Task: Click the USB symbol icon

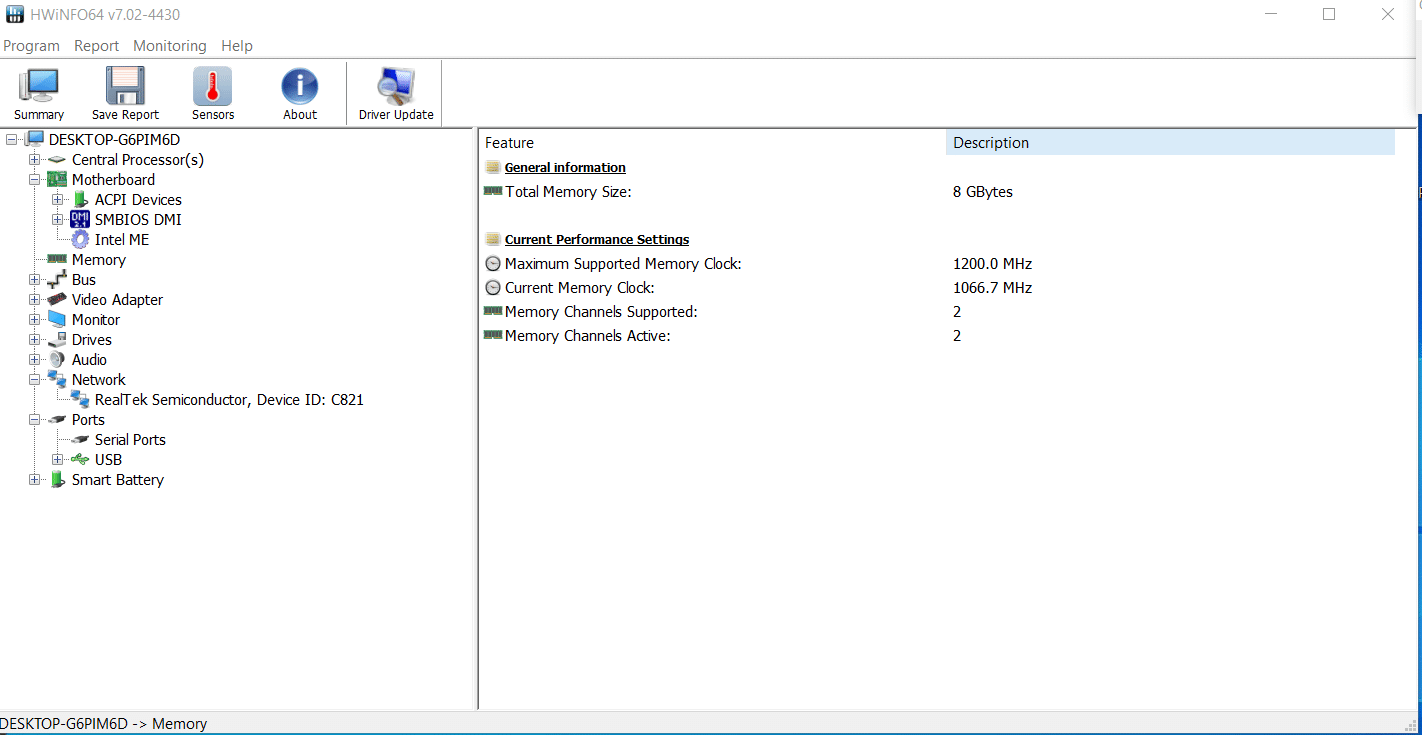Action: (80, 459)
